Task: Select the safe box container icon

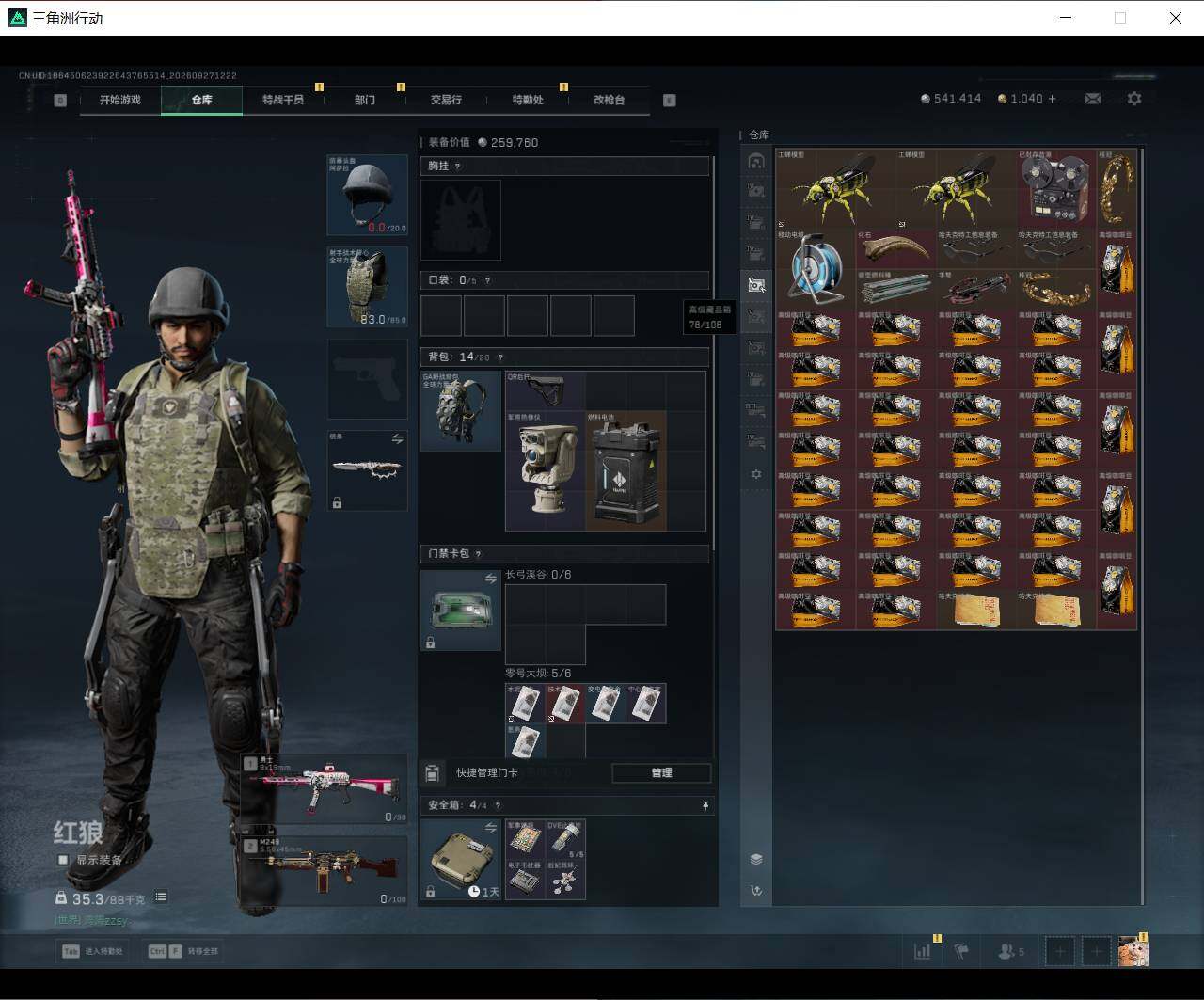Action: point(461,859)
